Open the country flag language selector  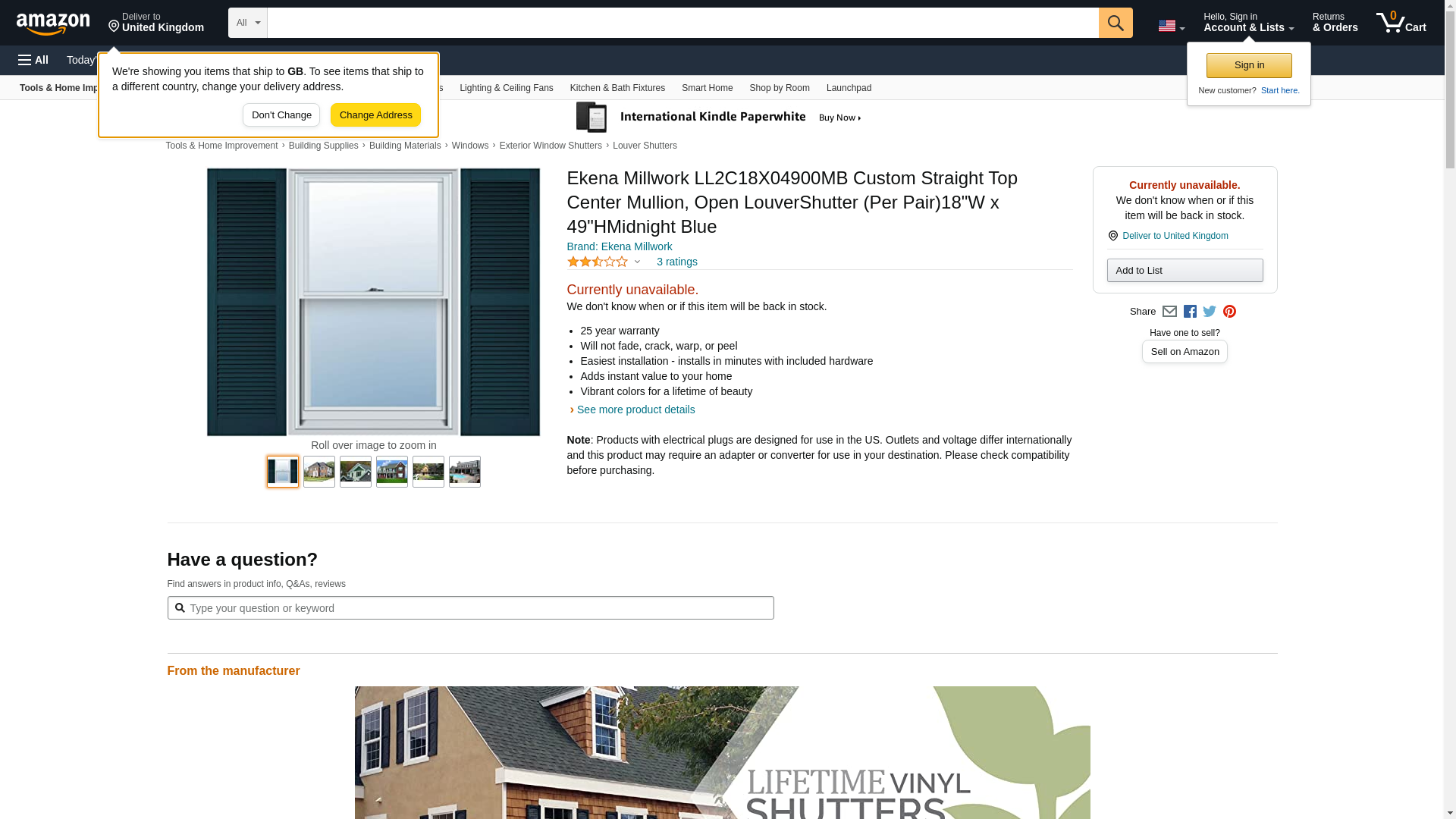click(x=1171, y=27)
